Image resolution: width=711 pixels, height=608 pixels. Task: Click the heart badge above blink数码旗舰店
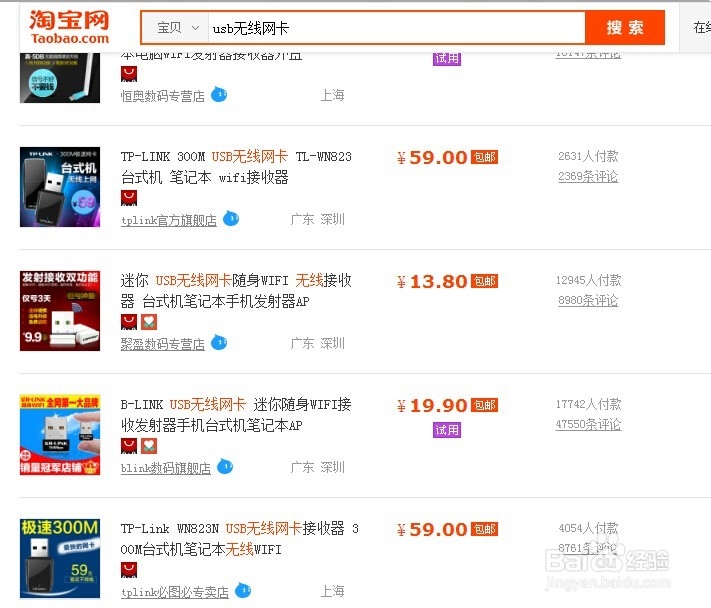coord(149,446)
